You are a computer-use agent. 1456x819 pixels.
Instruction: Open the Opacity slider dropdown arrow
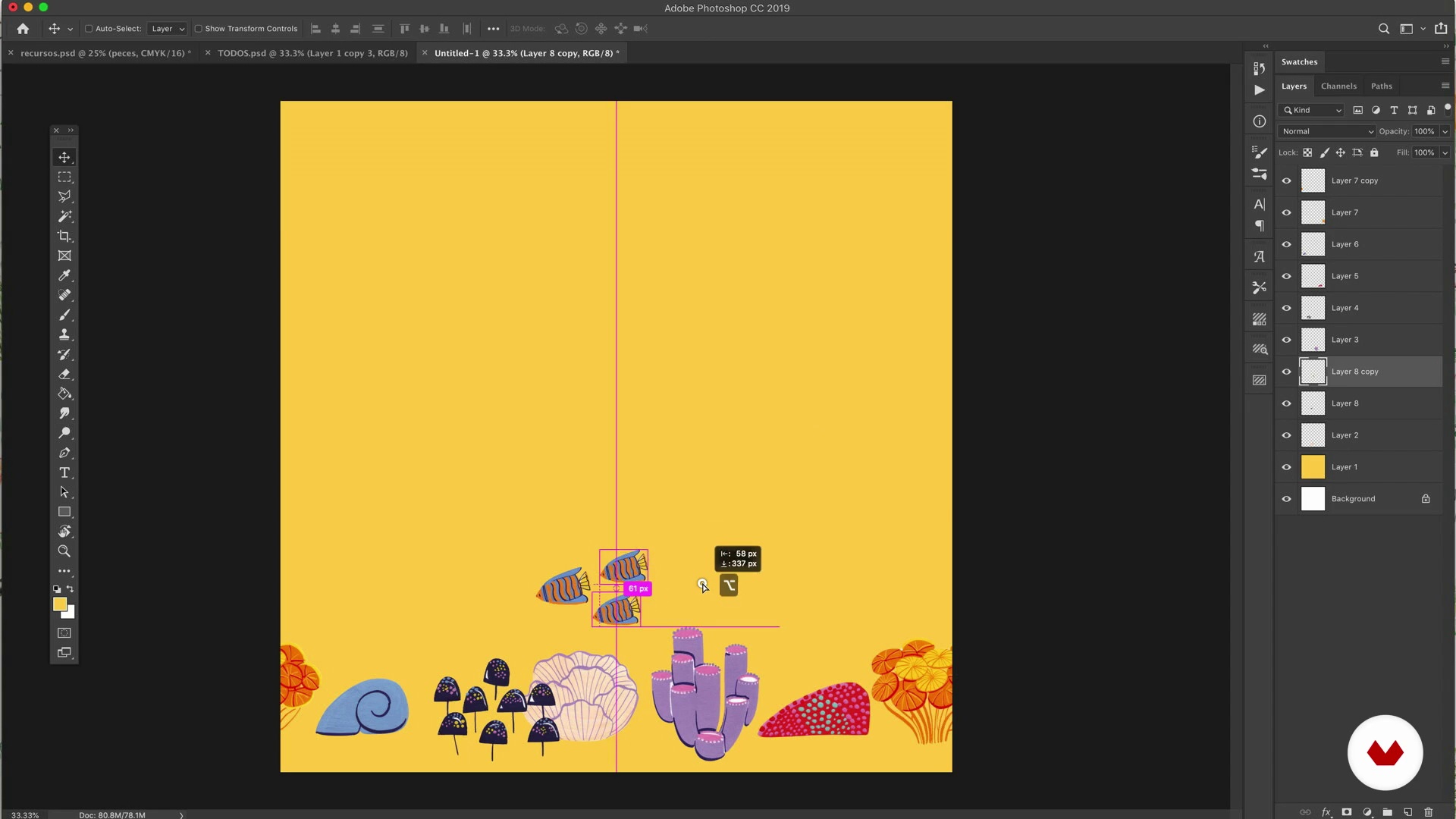pos(1445,131)
